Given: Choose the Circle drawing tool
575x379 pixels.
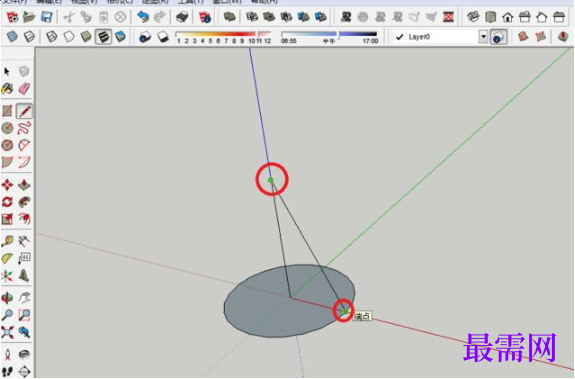Looking at the screenshot, I should click(x=7, y=128).
